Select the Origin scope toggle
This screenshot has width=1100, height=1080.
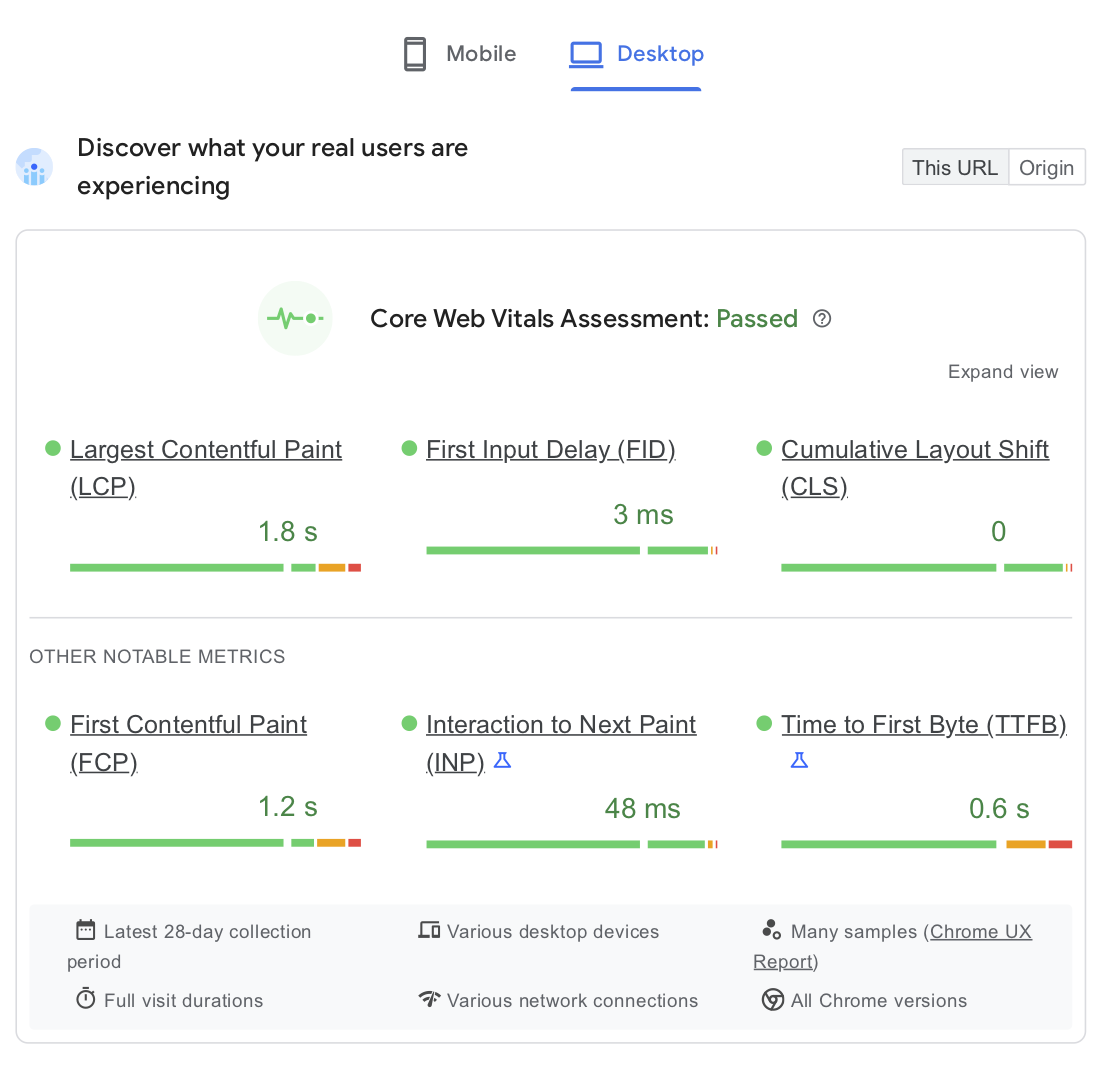coord(1046,167)
